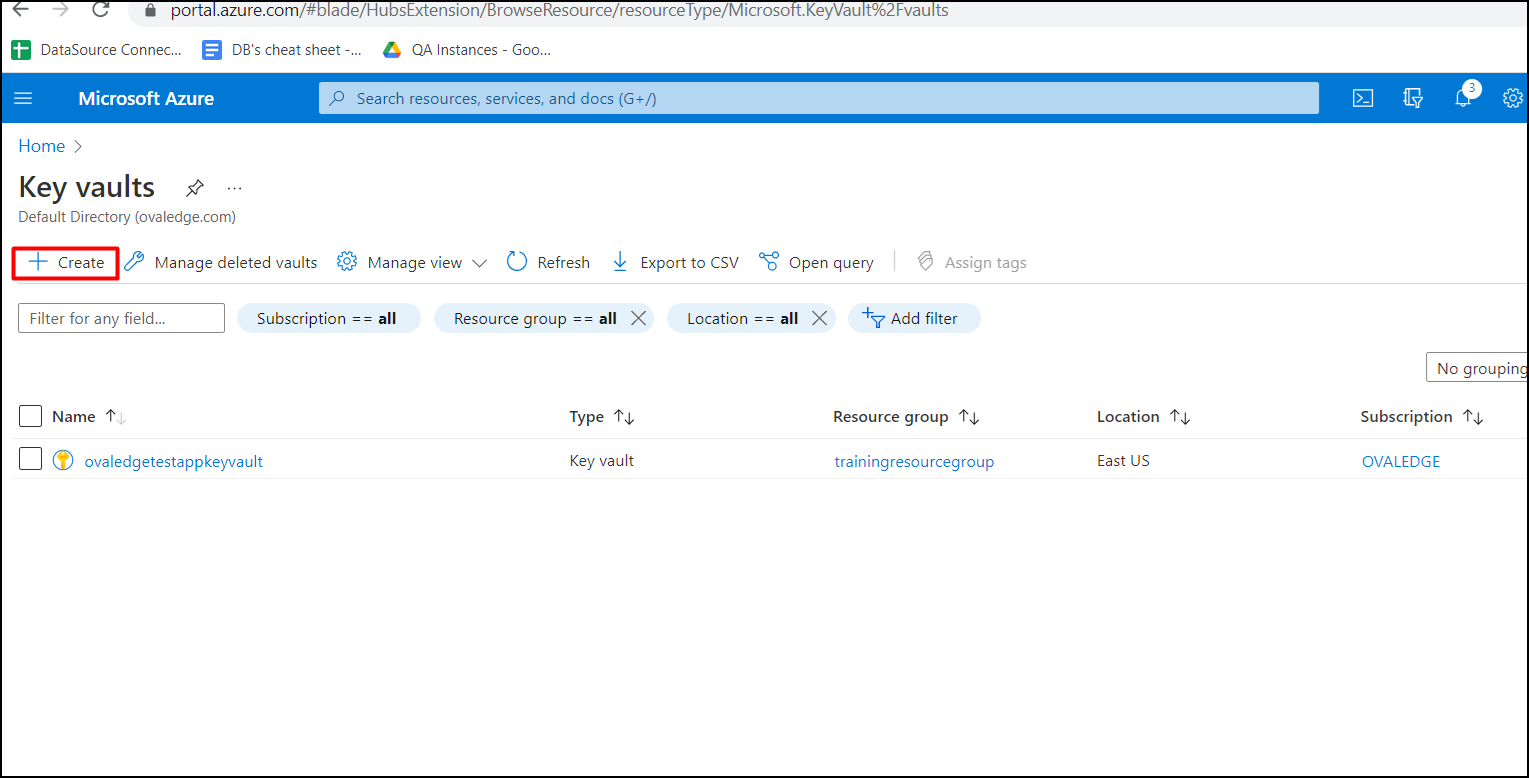Click the ovaledgetestappkeyvault key icon

click(x=63, y=461)
